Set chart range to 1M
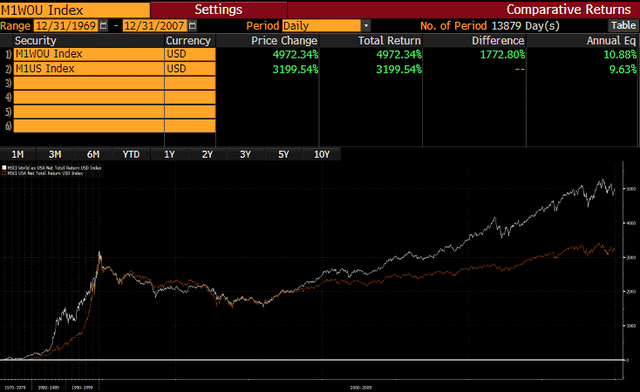This screenshot has width=640, height=392. pyautogui.click(x=18, y=154)
